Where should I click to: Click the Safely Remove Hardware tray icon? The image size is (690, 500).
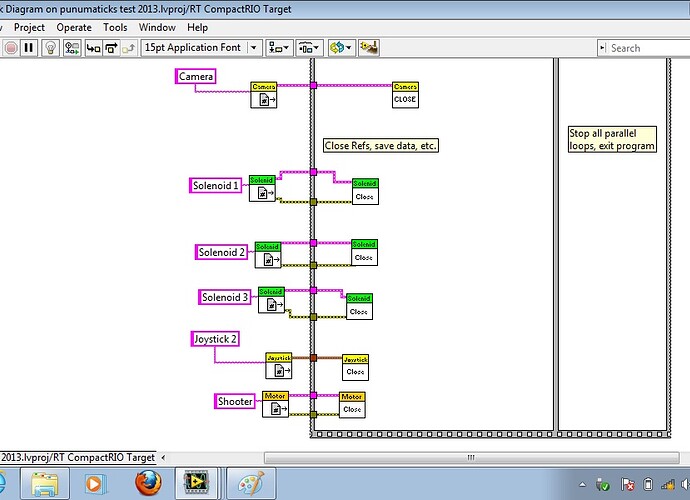point(602,485)
